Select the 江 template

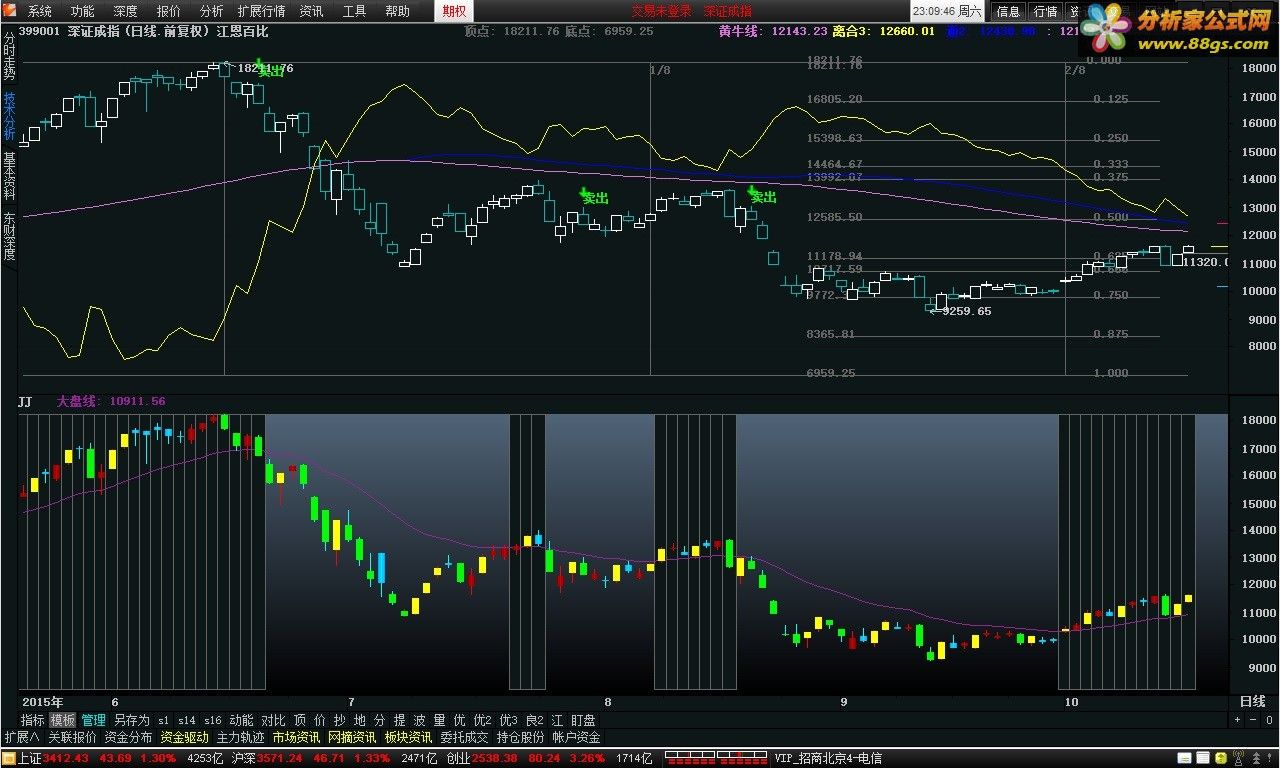pos(557,720)
